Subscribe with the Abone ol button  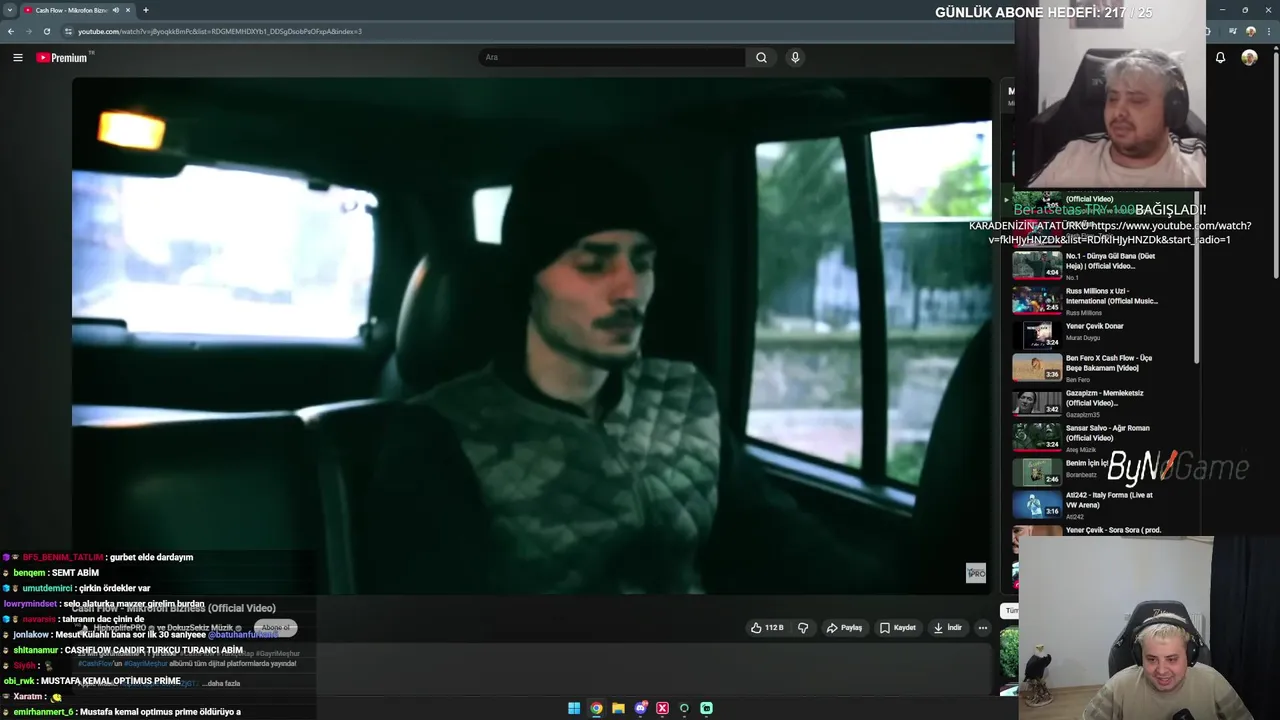275,628
